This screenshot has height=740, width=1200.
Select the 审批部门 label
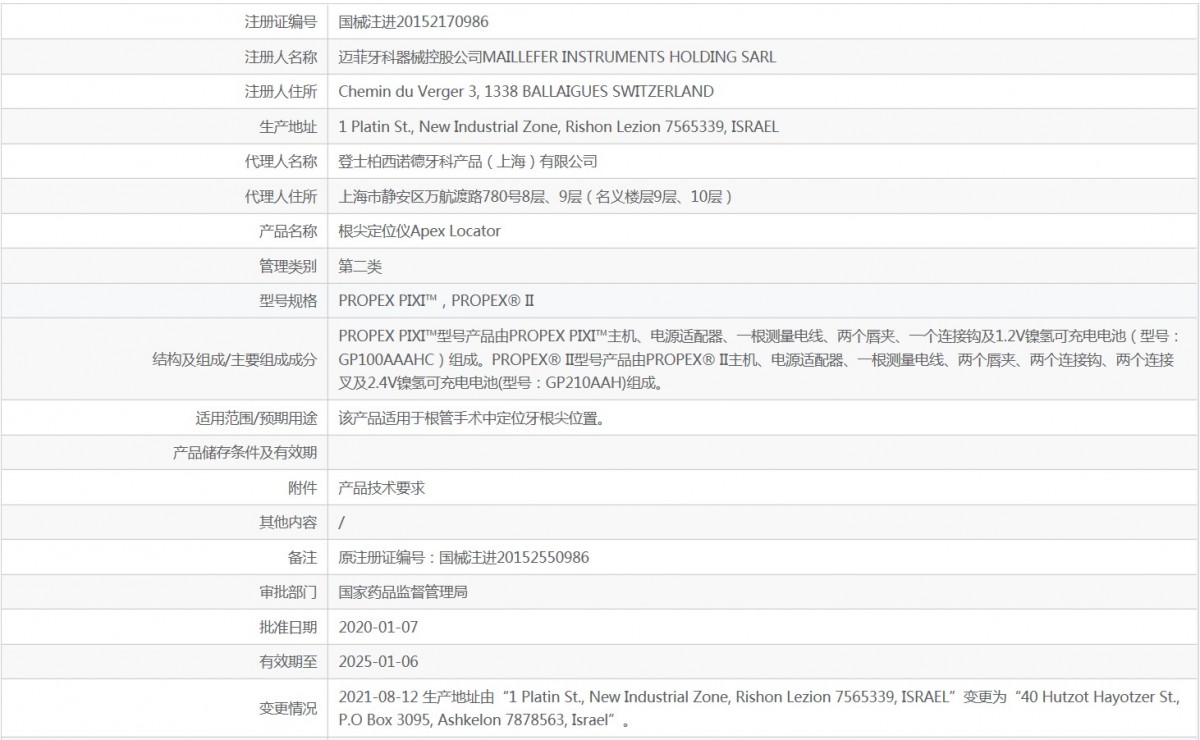(x=288, y=592)
